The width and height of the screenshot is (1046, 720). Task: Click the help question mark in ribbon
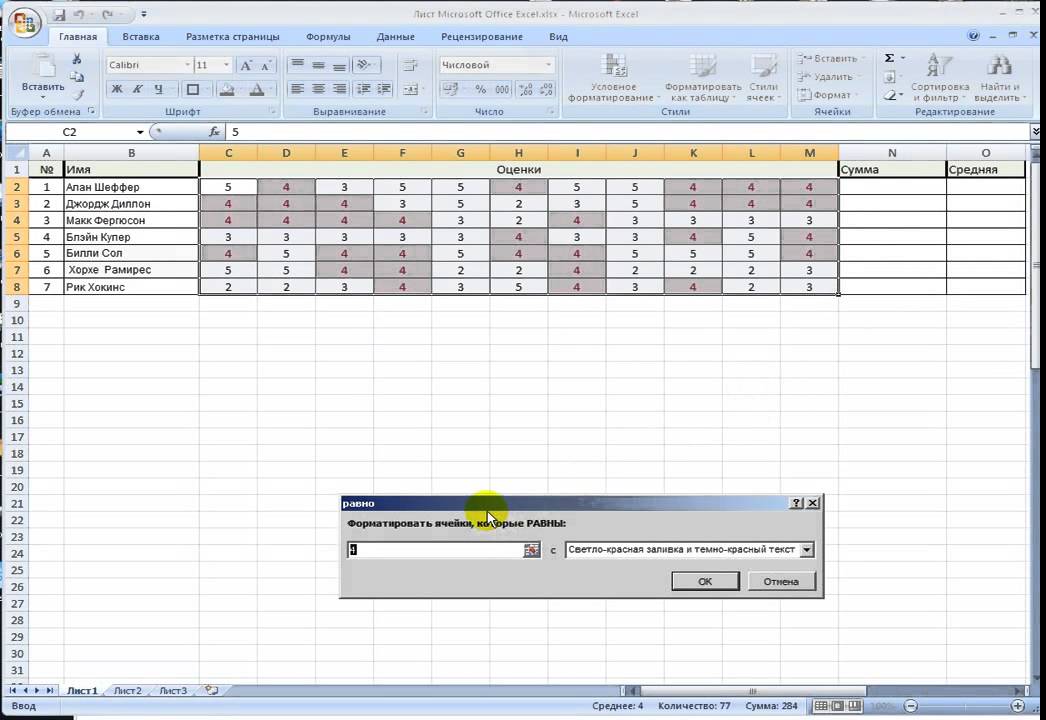point(973,36)
